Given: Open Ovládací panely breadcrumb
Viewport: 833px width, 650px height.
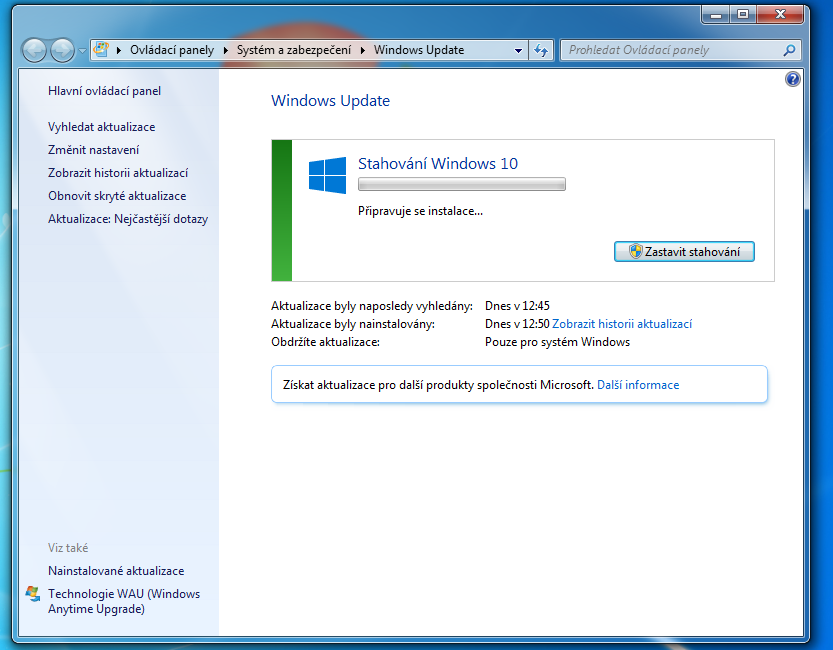Looking at the screenshot, I should click(172, 50).
